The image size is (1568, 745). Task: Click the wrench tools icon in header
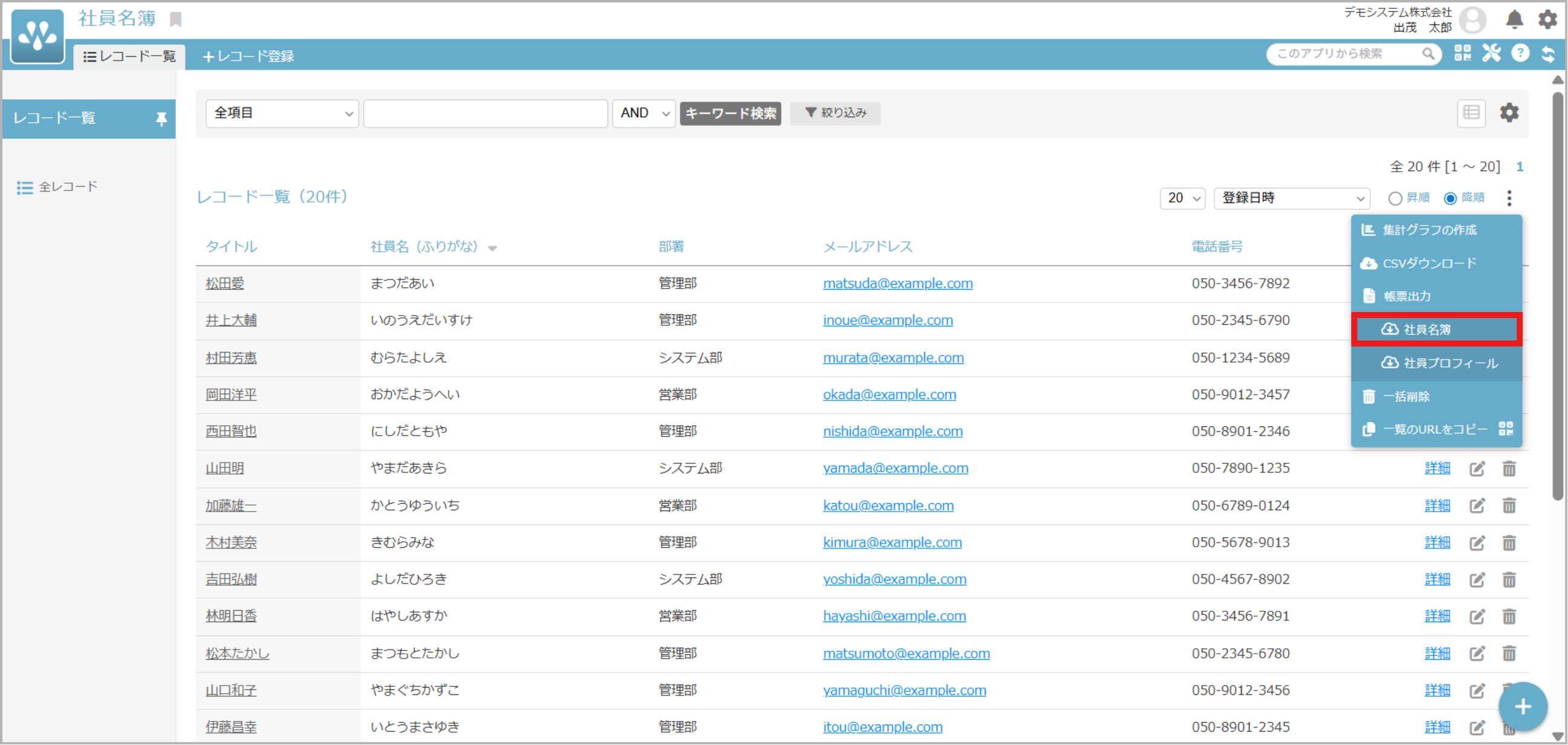1491,54
